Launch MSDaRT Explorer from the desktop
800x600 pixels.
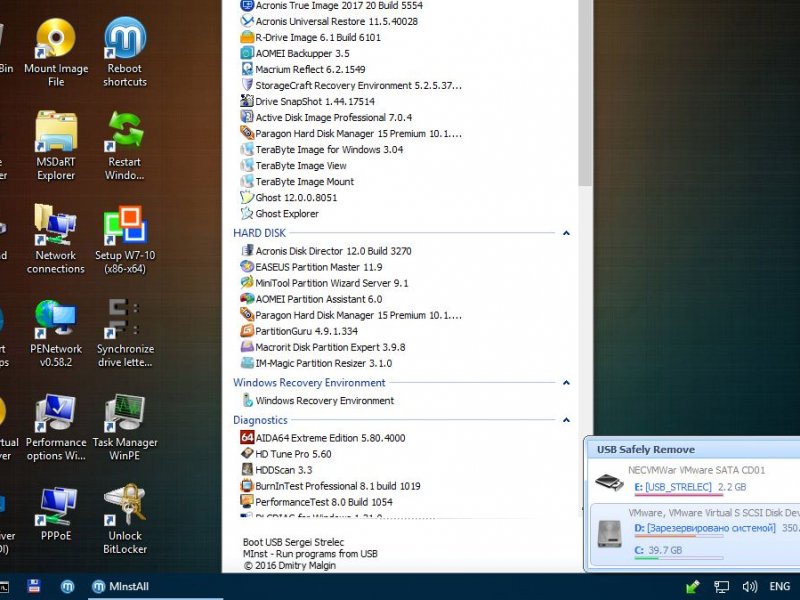[x=56, y=146]
